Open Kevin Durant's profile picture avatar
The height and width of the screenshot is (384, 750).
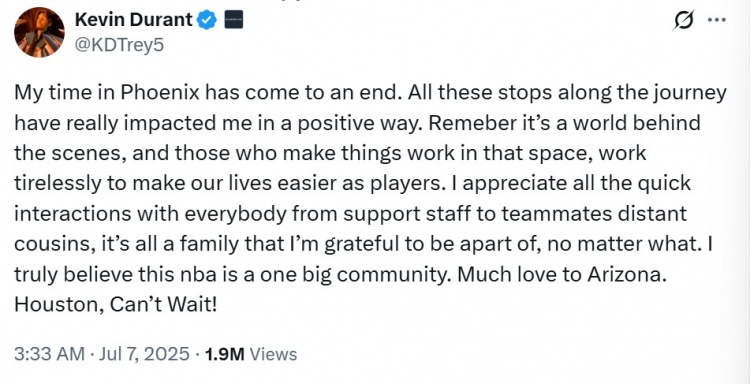point(39,33)
